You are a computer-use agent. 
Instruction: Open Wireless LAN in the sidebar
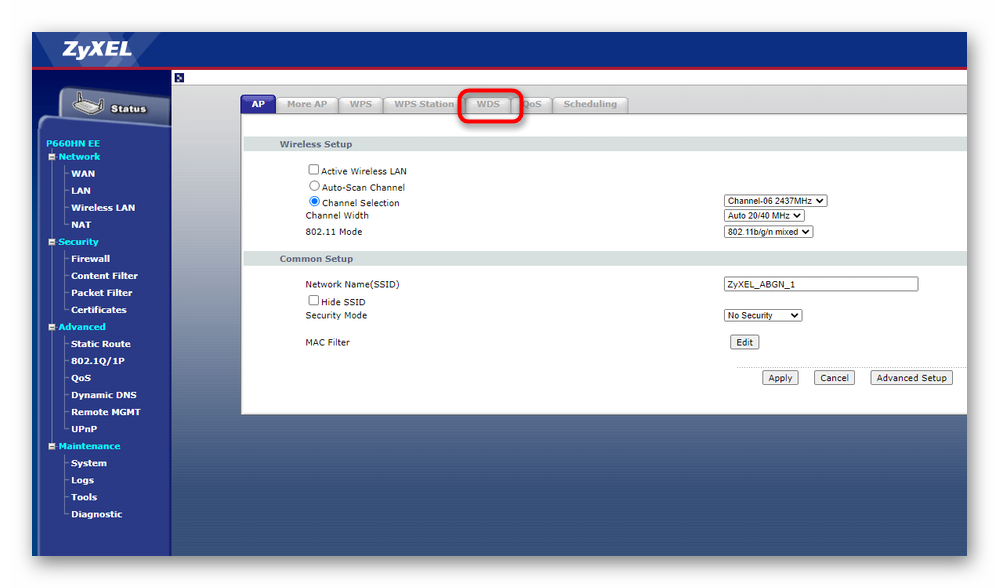pyautogui.click(x=102, y=208)
